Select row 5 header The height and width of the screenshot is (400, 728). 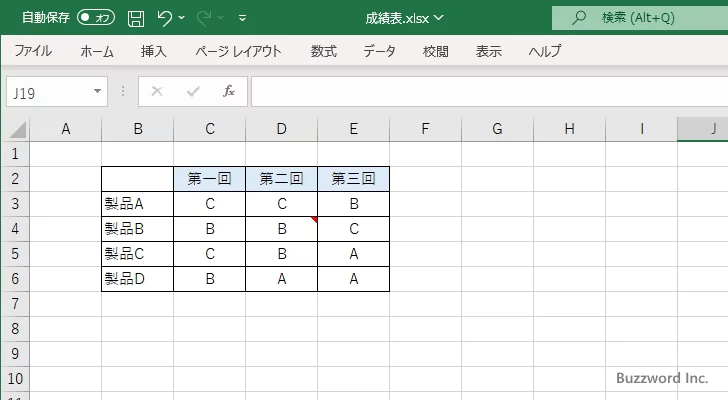[15, 254]
